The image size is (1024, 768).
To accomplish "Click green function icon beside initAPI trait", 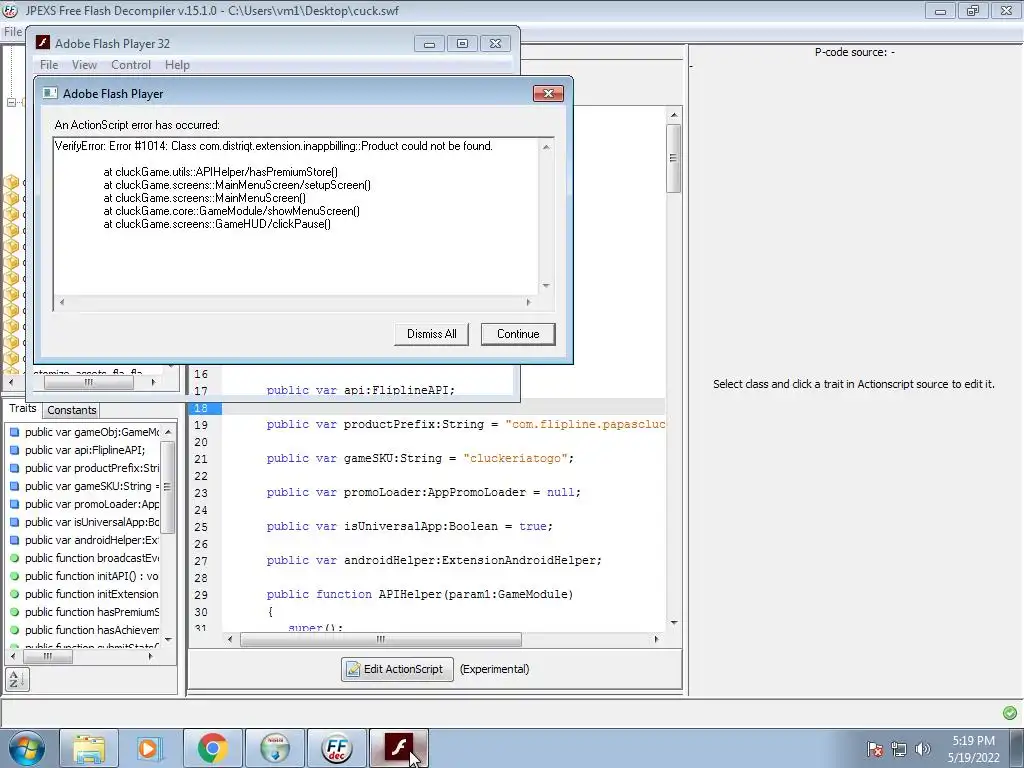I will click(x=14, y=576).
